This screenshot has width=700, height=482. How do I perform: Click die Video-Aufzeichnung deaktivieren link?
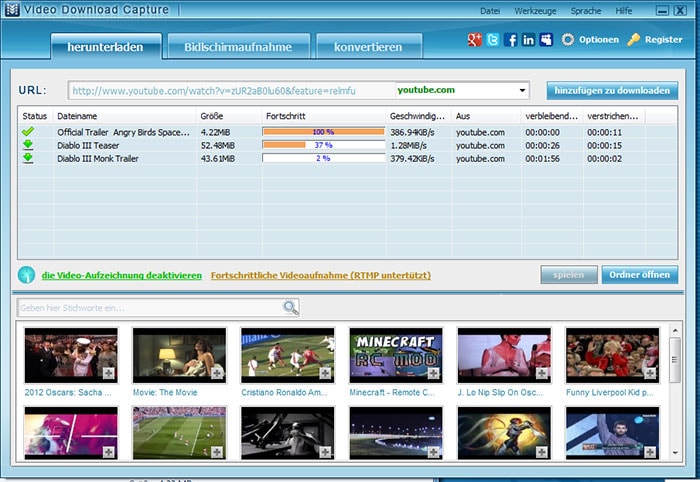point(121,275)
